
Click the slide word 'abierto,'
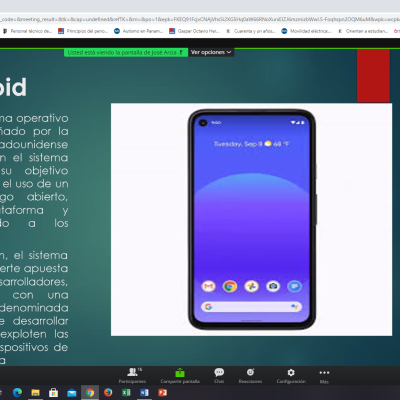click(47, 197)
